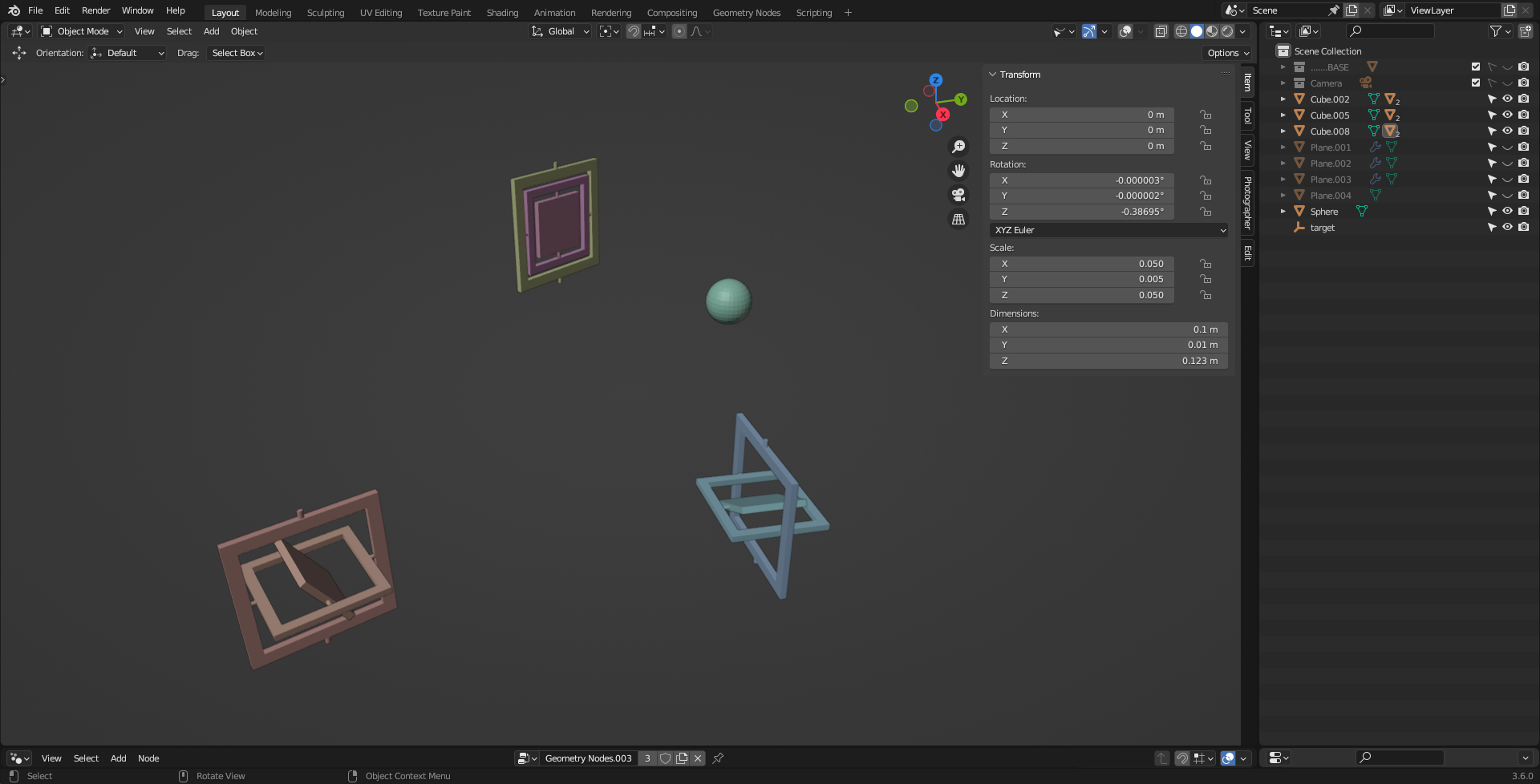
Task: Expand the Camera collection
Action: 1283,83
